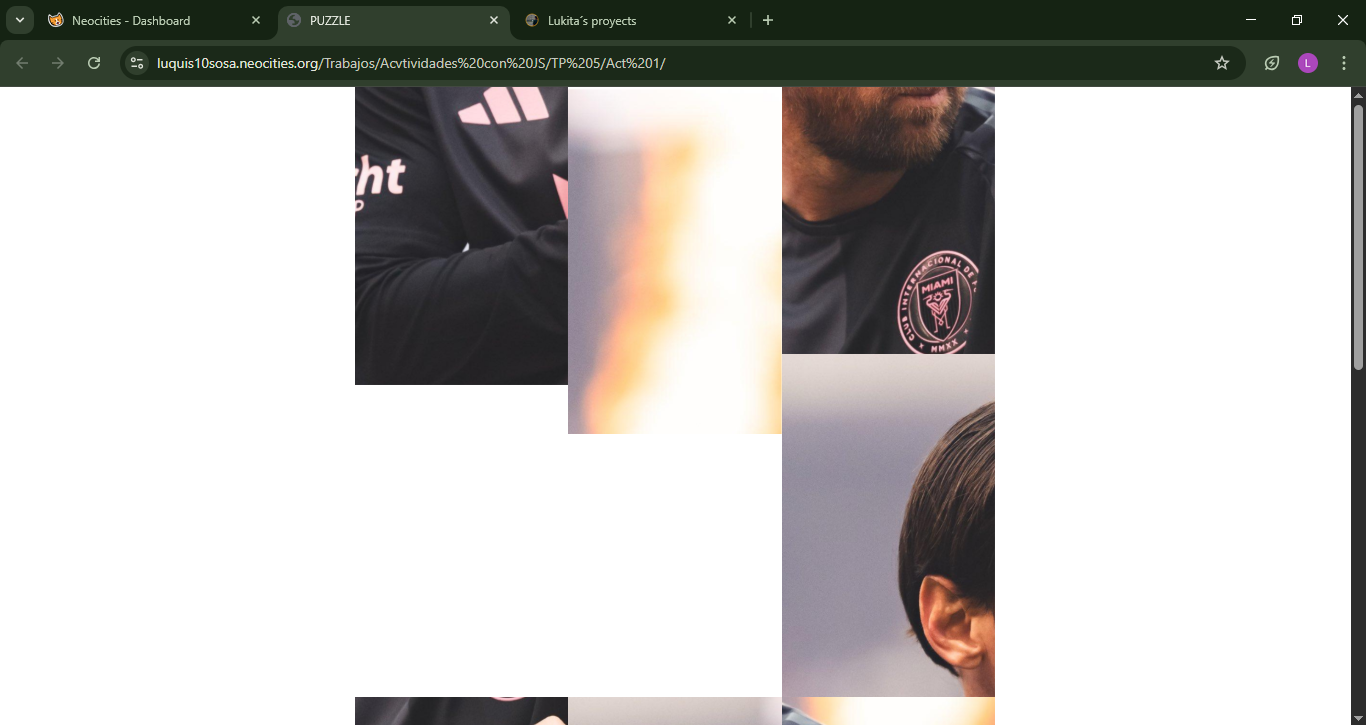Click the scrollbar up arrow
Viewport: 1366px width, 725px height.
(x=1358, y=95)
